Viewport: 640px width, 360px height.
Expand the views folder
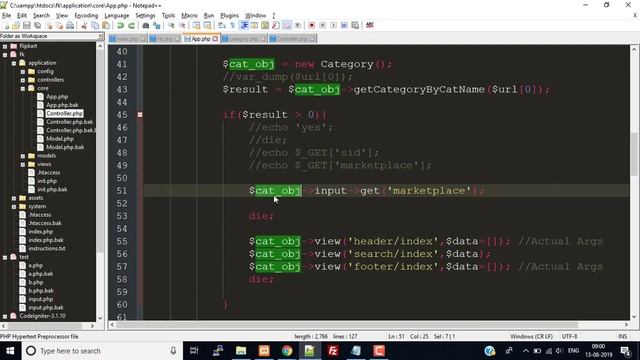(23, 164)
